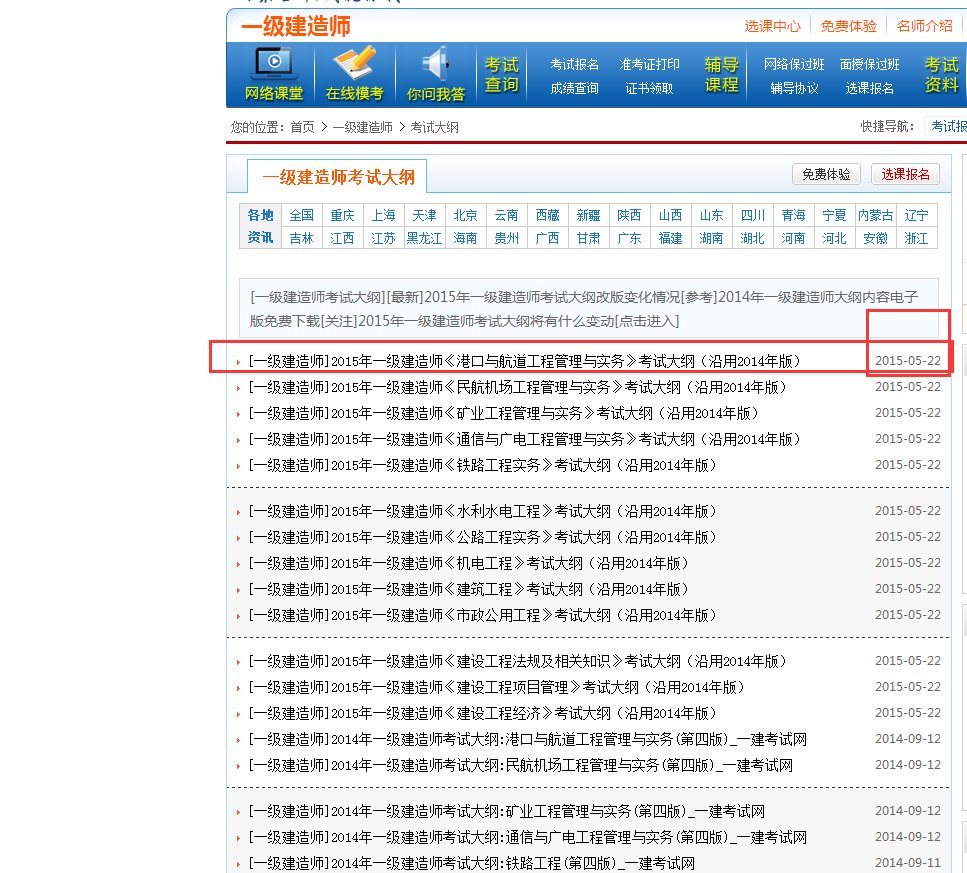This screenshot has width=967, height=873.
Task: Select 网络保过班 from the top navigation
Action: click(x=797, y=62)
